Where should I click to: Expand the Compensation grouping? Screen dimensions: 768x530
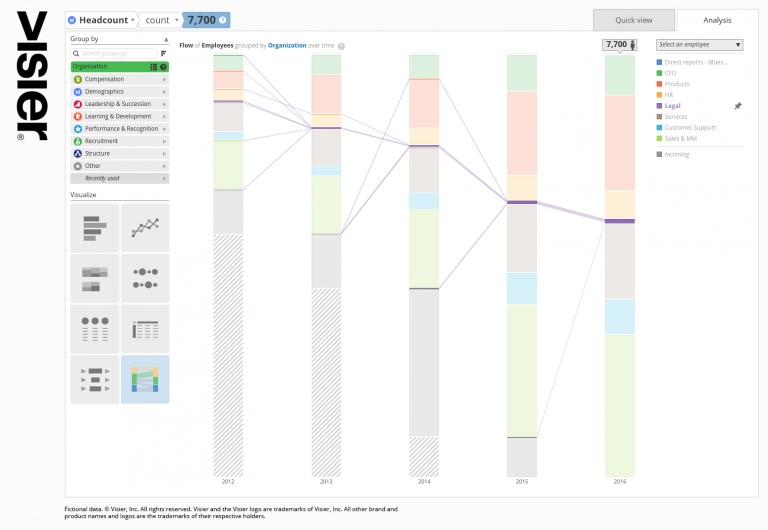pyautogui.click(x=119, y=79)
